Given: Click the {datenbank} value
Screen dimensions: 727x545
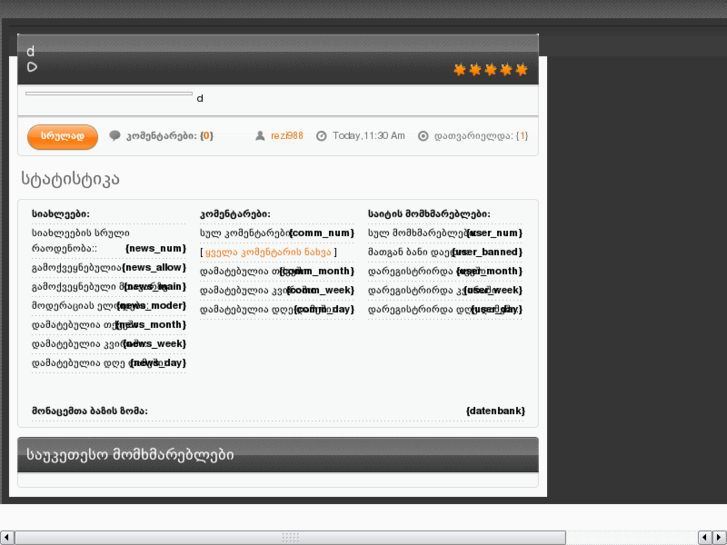Looking at the screenshot, I should point(495,411).
